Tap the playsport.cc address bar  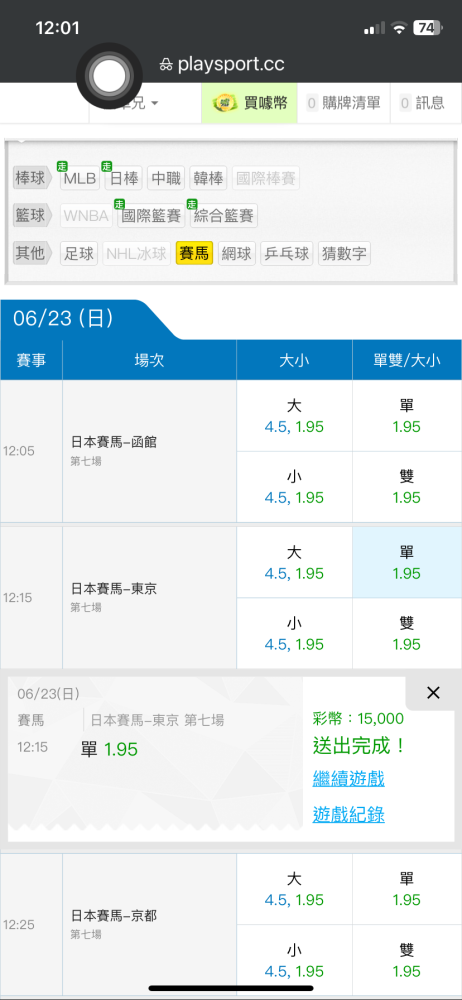point(221,64)
